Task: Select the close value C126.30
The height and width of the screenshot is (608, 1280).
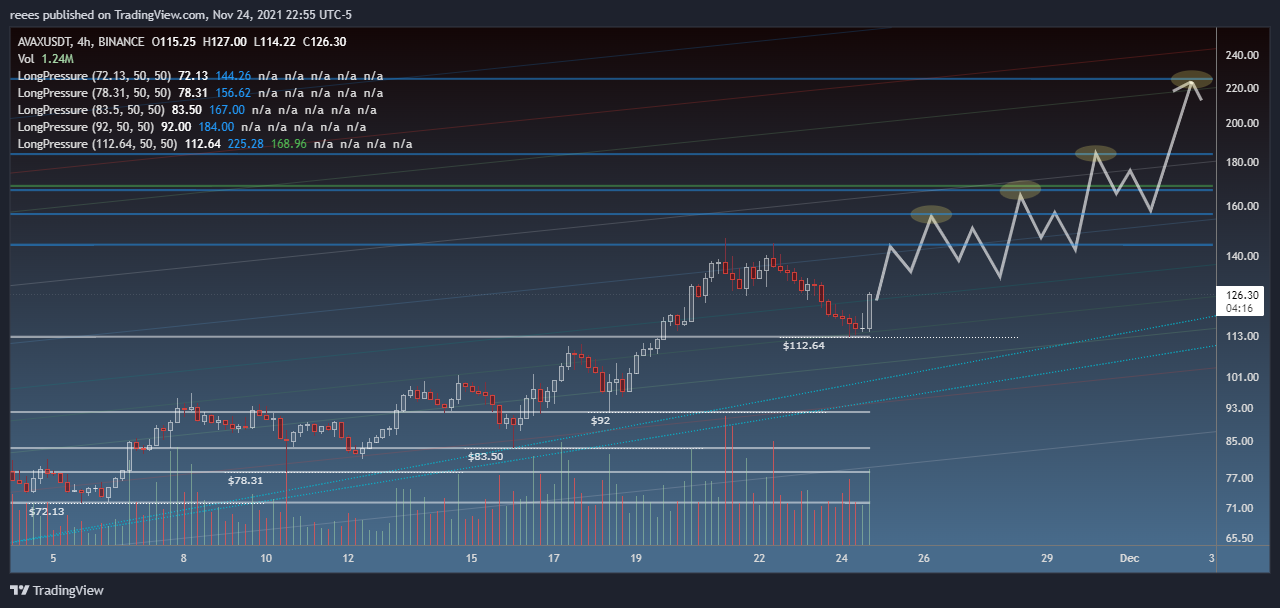Action: tap(324, 42)
